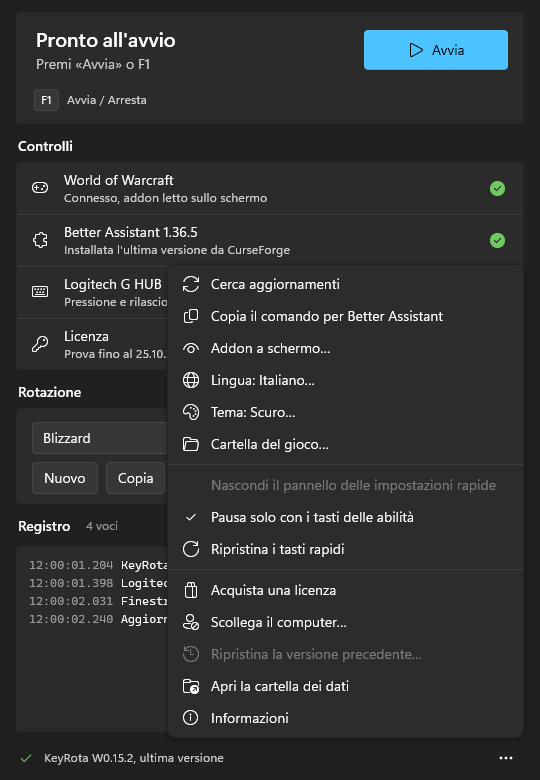
Task: Click the palette icon beside Tema: Scuro
Action: (191, 412)
